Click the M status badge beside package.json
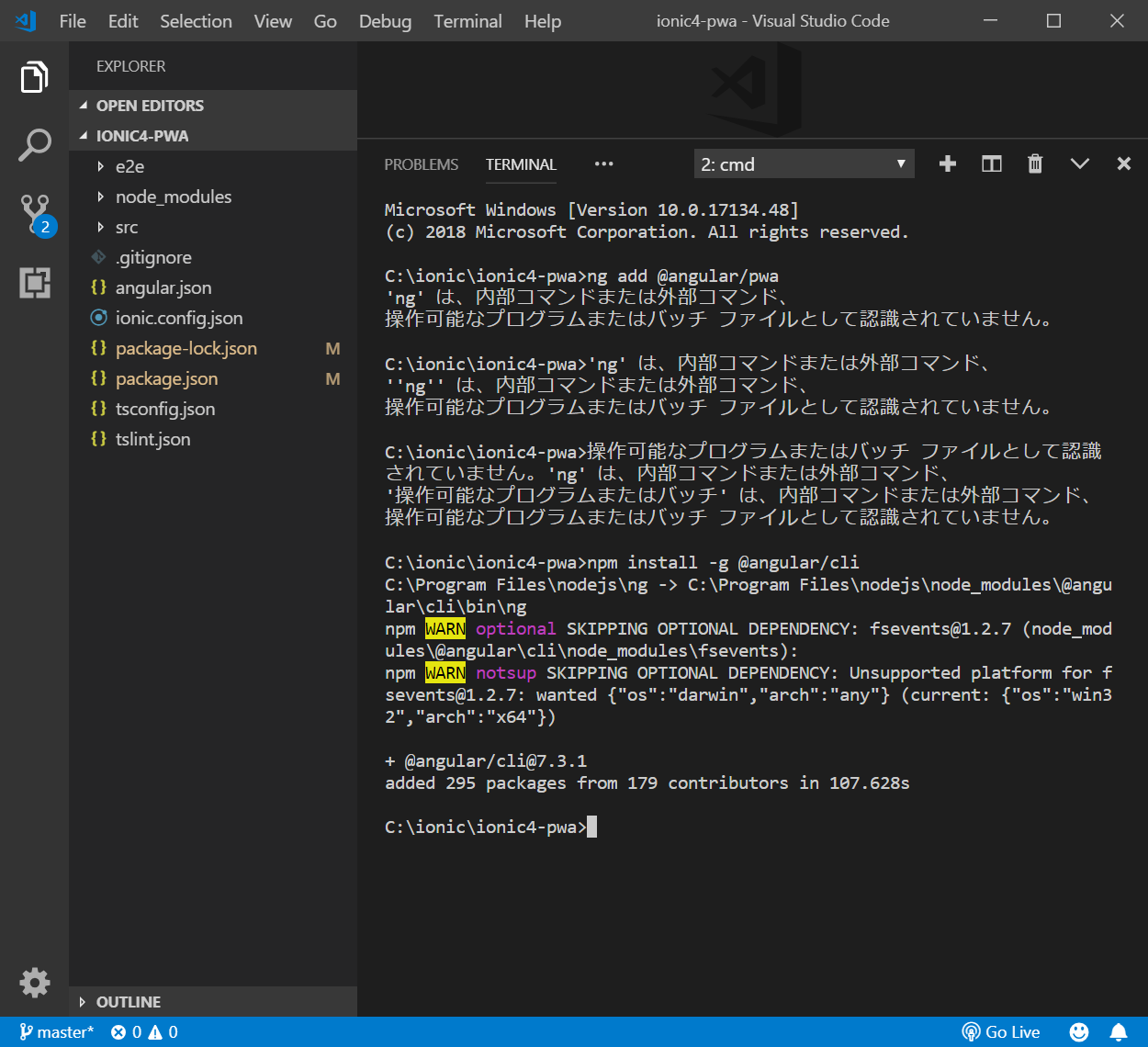 [x=332, y=378]
